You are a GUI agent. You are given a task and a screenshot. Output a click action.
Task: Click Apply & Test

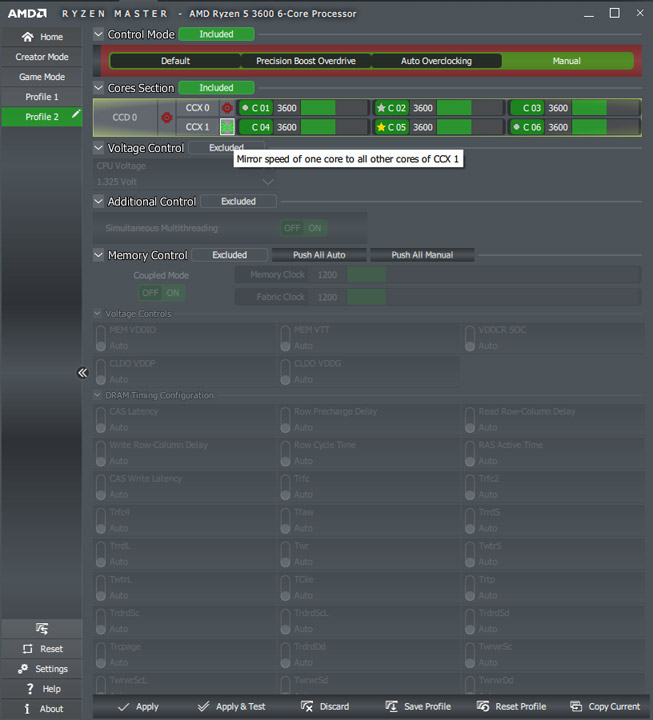(231, 707)
